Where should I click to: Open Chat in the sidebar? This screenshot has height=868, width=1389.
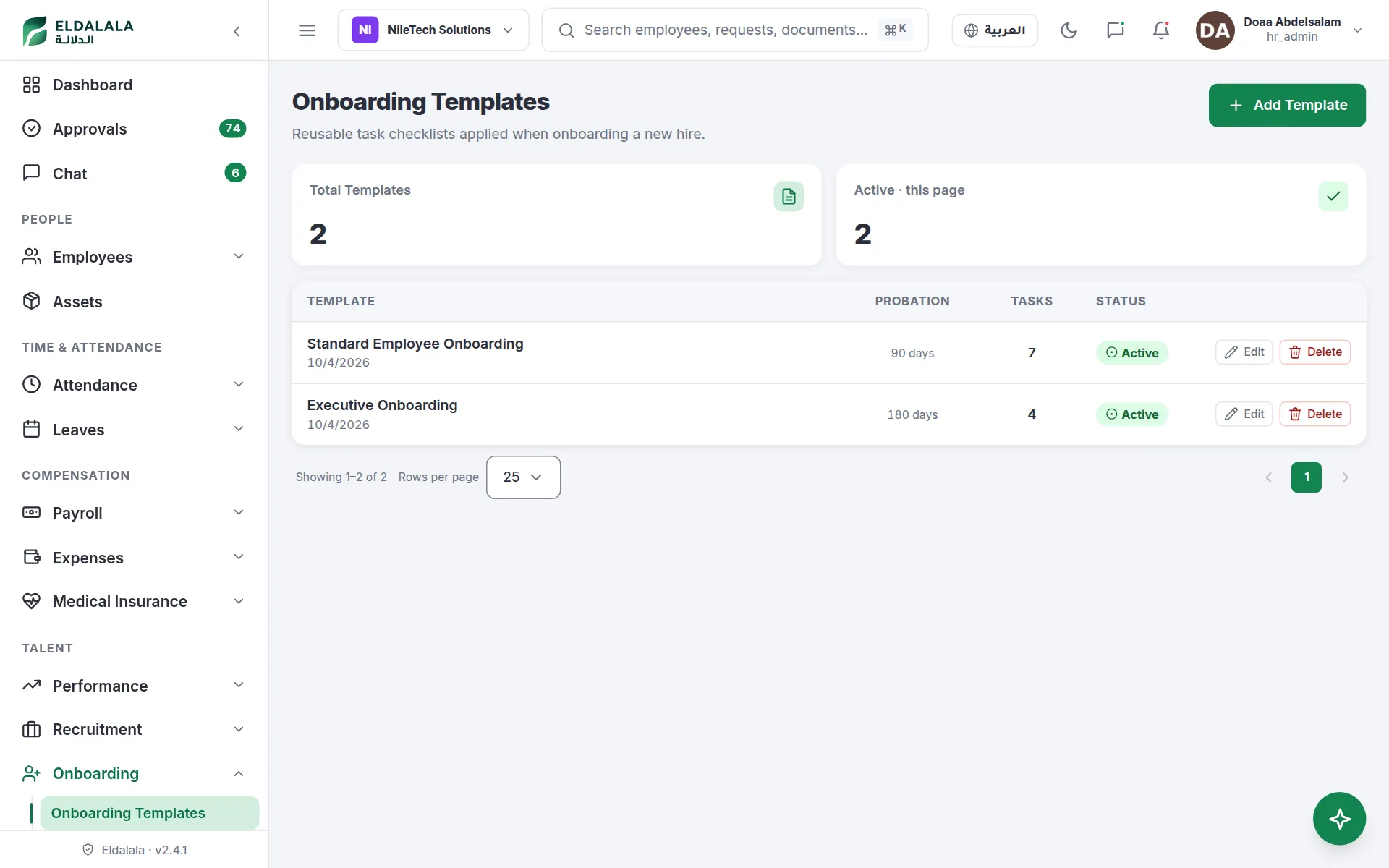pyautogui.click(x=135, y=174)
